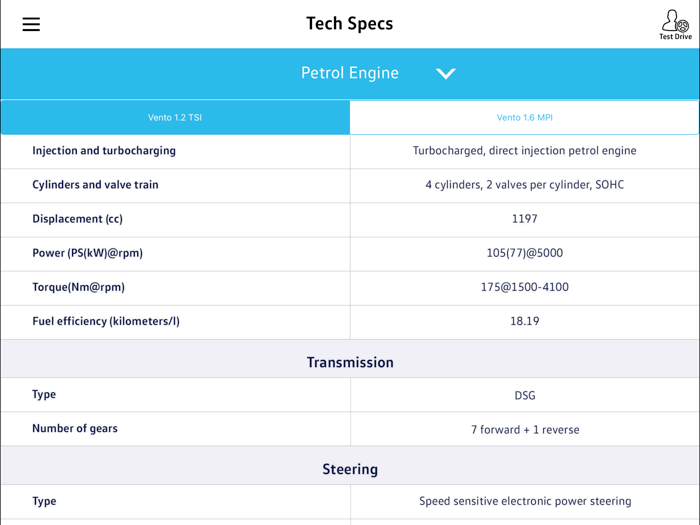Click the Tech Specs page title
This screenshot has width=700, height=525.
[x=350, y=24]
